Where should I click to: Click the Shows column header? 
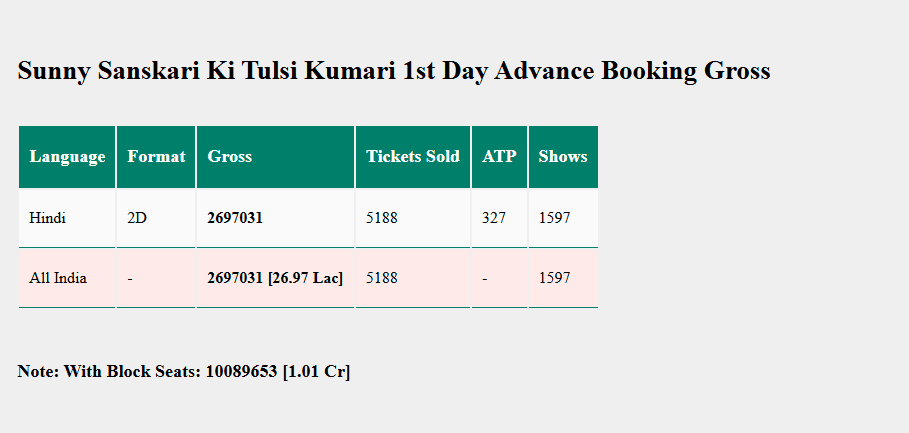(563, 157)
